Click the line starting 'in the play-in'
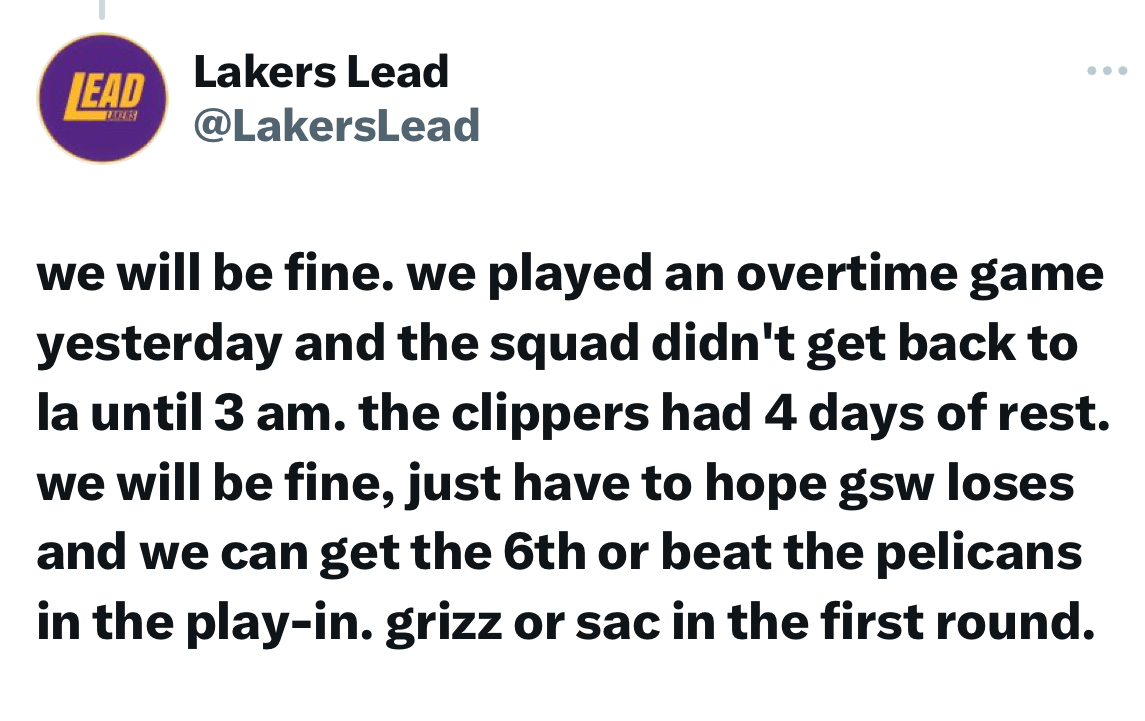 (566, 623)
